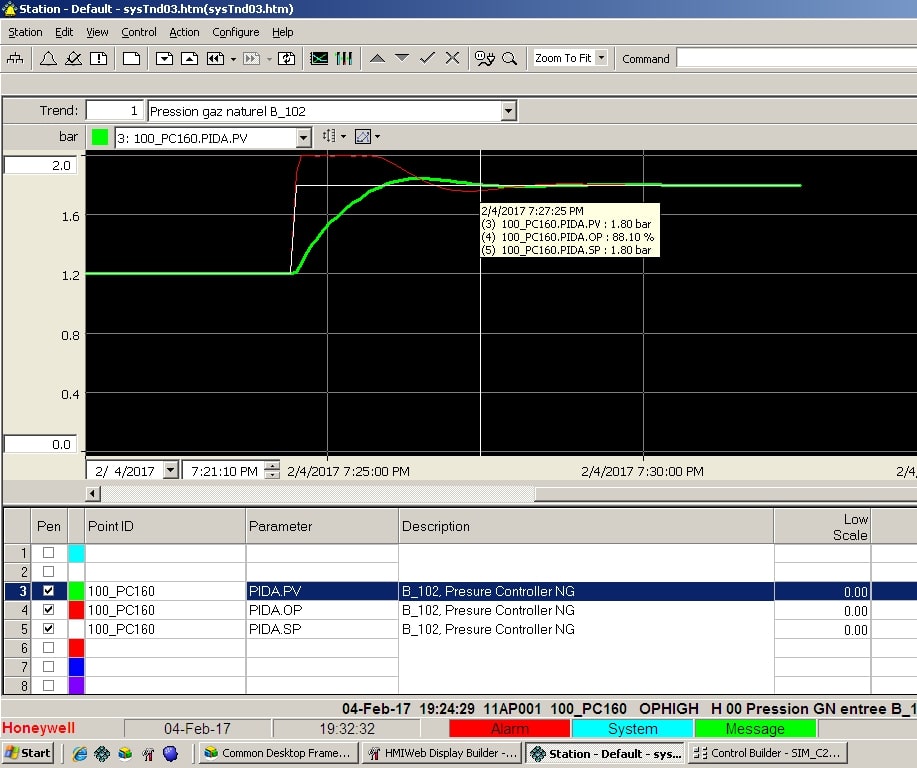
Task: Enable the pen 6 checkbox
Action: tap(48, 648)
